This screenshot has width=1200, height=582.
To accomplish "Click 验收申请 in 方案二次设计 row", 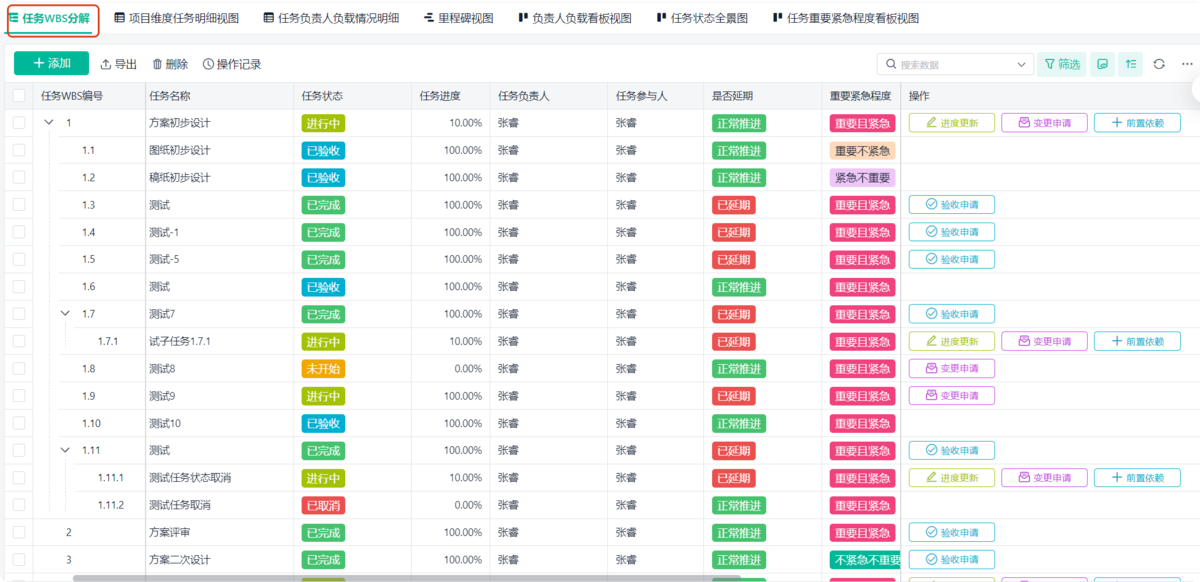I will (952, 559).
